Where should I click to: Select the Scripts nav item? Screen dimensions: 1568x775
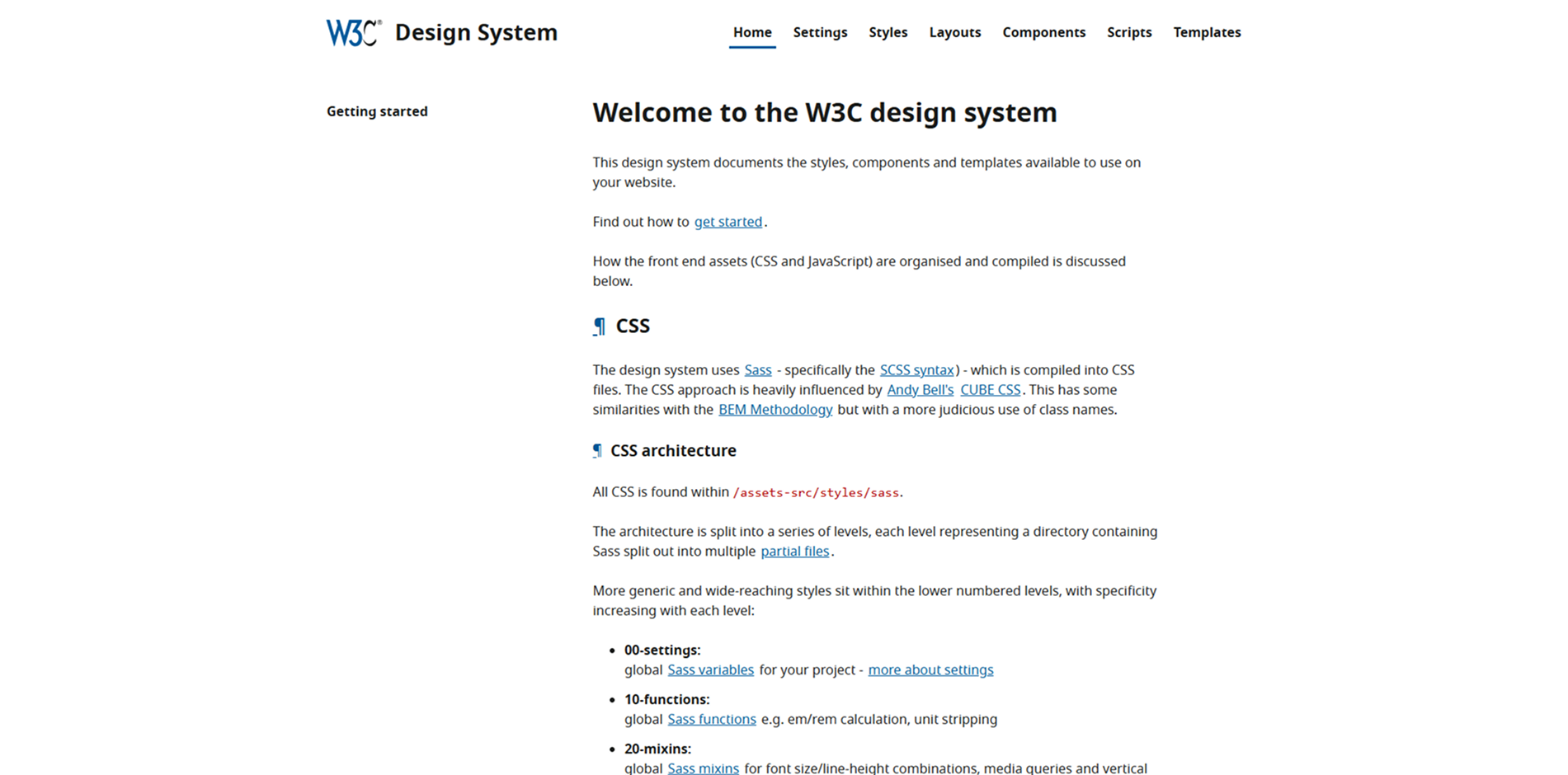(x=1129, y=32)
